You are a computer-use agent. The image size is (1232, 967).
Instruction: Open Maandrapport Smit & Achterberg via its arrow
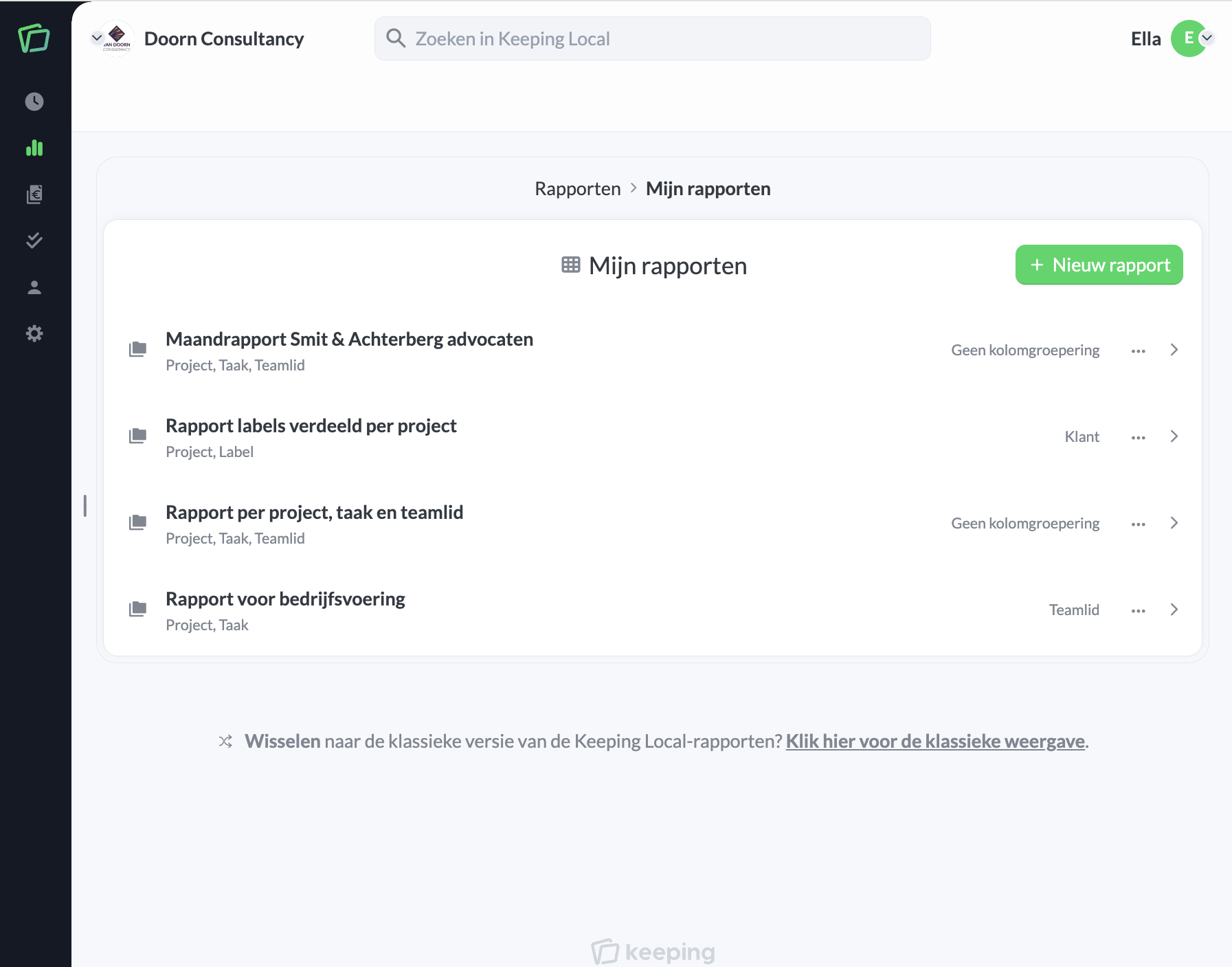point(1174,350)
